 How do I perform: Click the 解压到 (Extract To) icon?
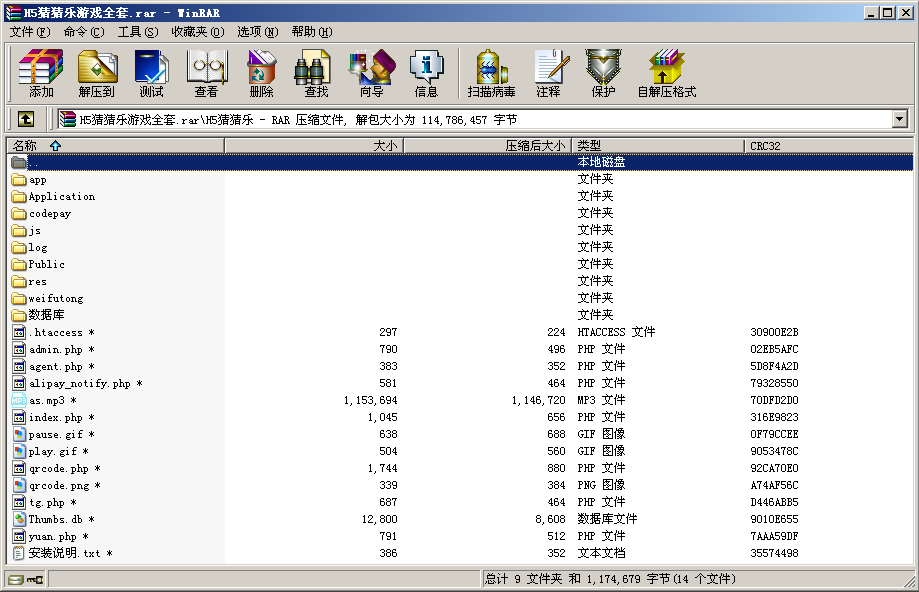[x=97, y=74]
